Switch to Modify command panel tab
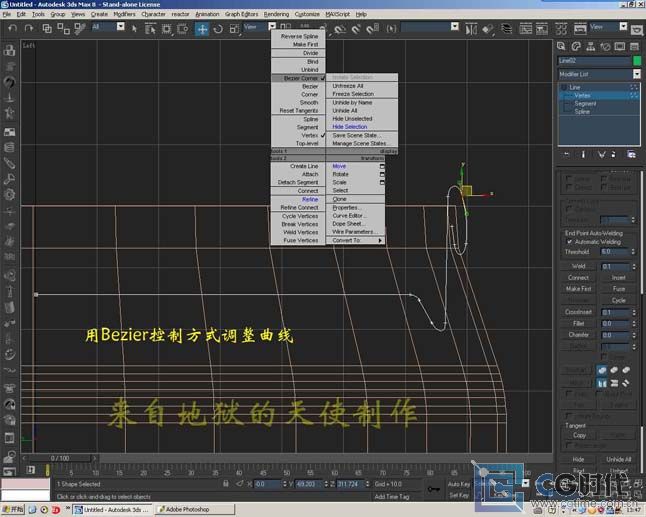 pos(576,46)
